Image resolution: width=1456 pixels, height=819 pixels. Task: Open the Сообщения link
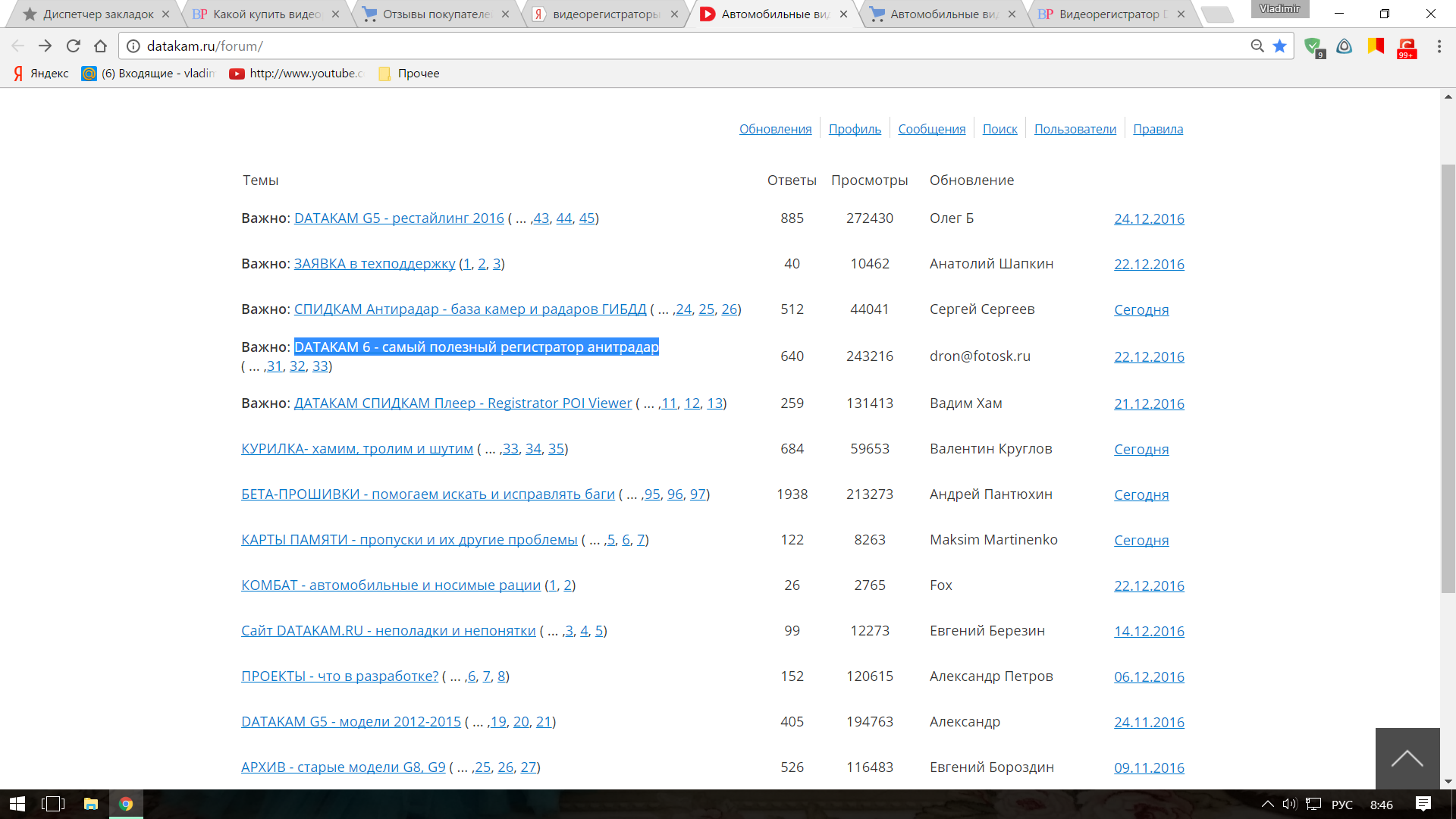point(931,129)
